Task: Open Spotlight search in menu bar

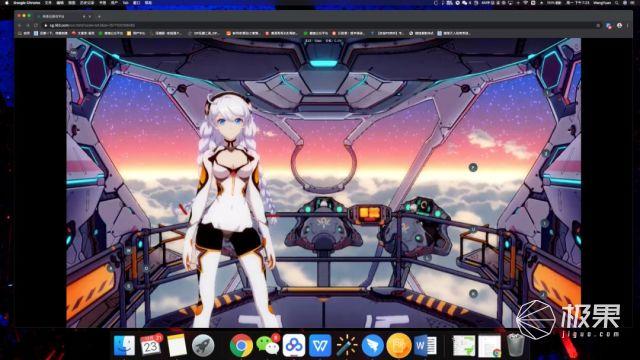Action: pyautogui.click(x=617, y=2)
